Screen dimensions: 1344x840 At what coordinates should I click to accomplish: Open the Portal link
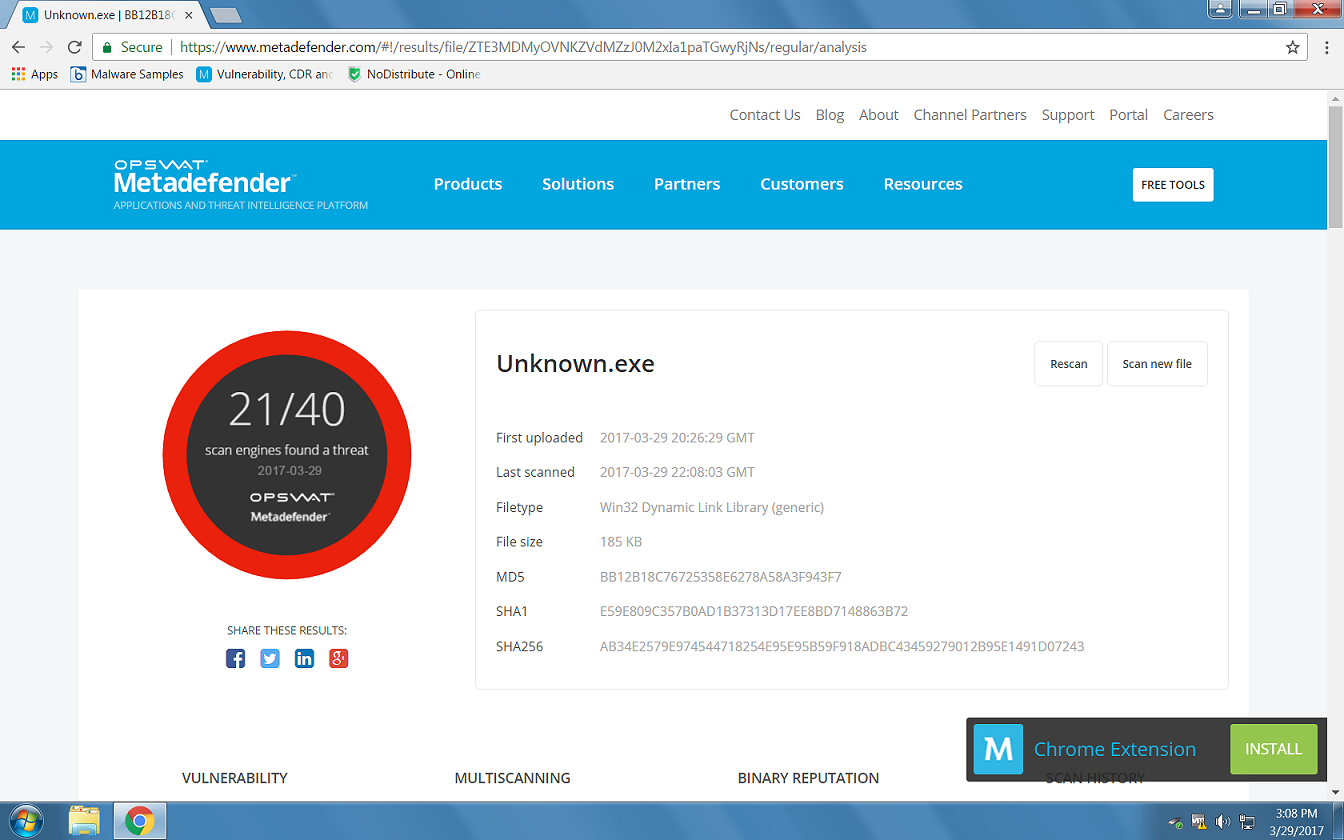coord(1129,115)
